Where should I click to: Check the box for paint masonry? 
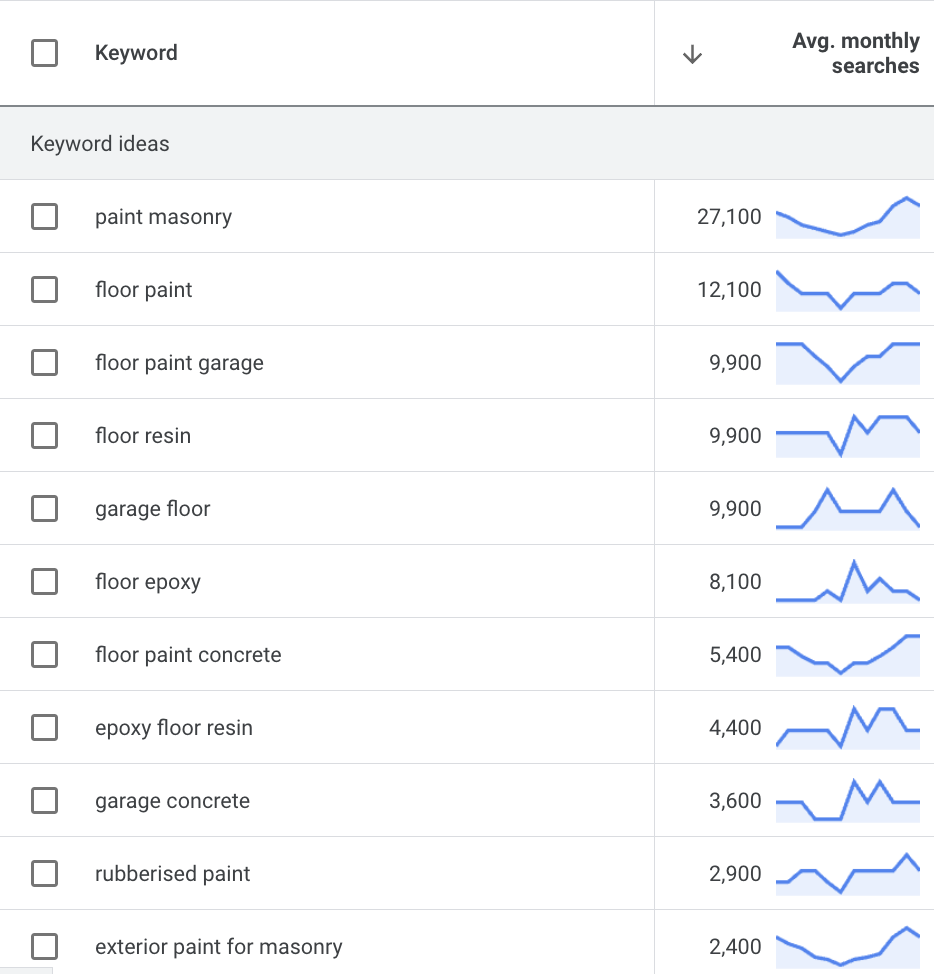(44, 217)
